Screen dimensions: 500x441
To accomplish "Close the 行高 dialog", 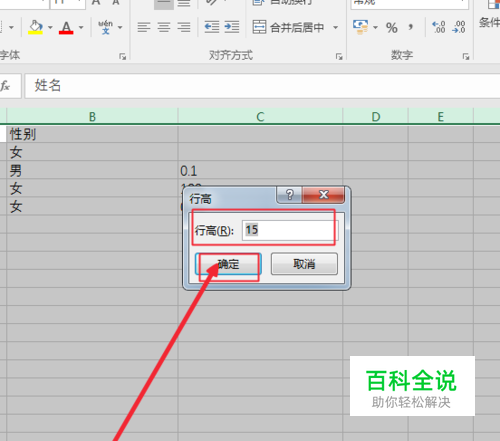I will (x=323, y=195).
